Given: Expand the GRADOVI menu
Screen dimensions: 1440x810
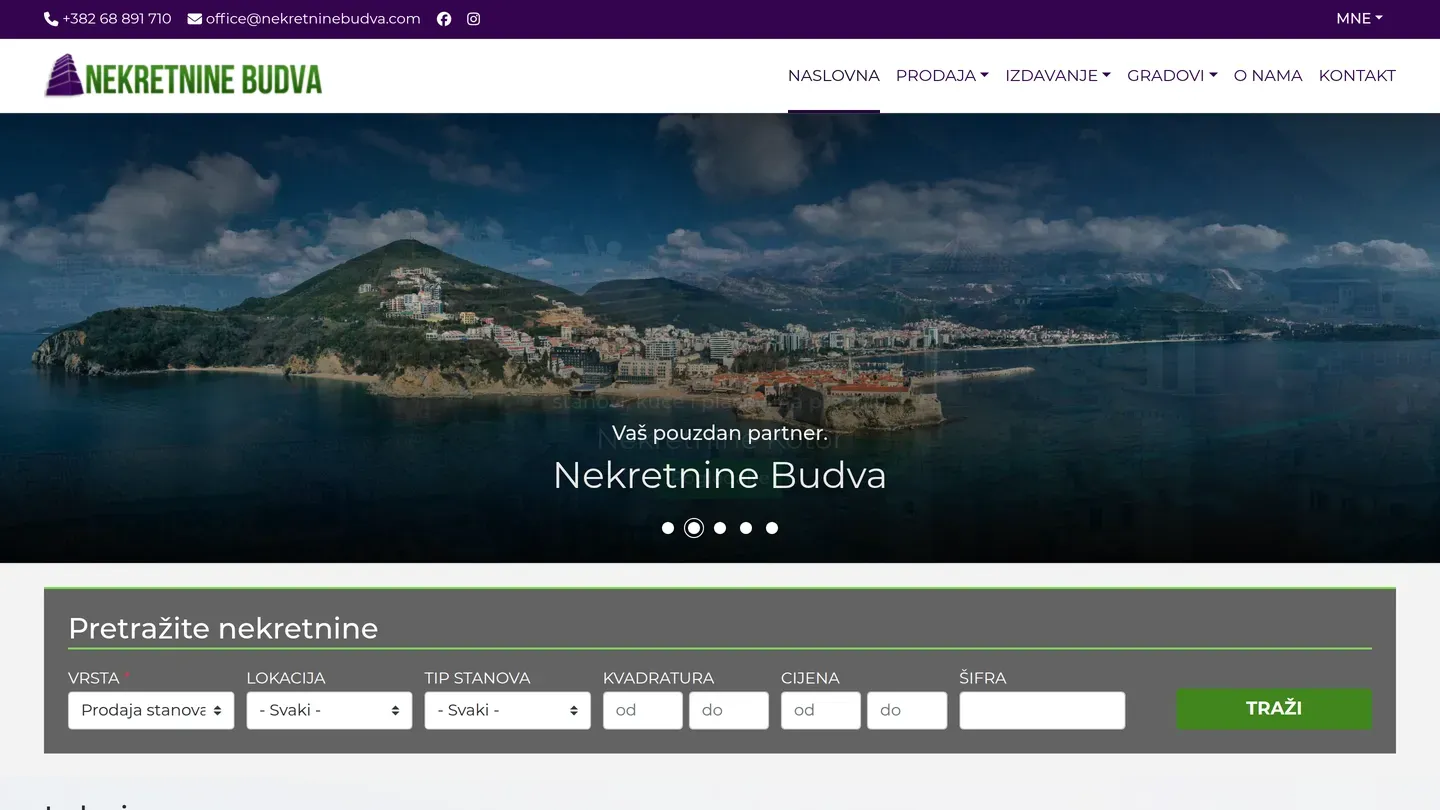Looking at the screenshot, I should click(1172, 76).
